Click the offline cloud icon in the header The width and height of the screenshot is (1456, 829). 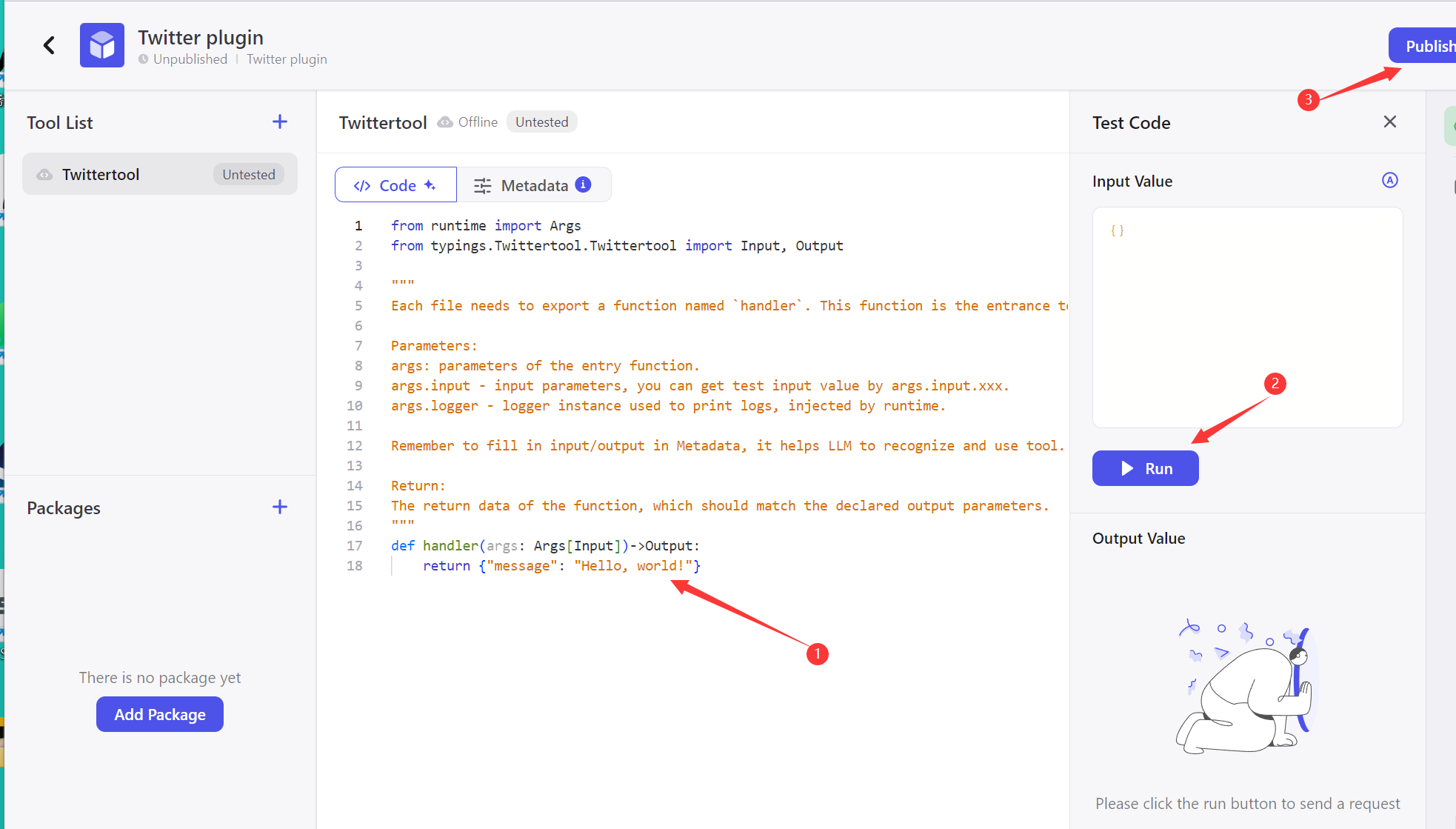coord(445,122)
